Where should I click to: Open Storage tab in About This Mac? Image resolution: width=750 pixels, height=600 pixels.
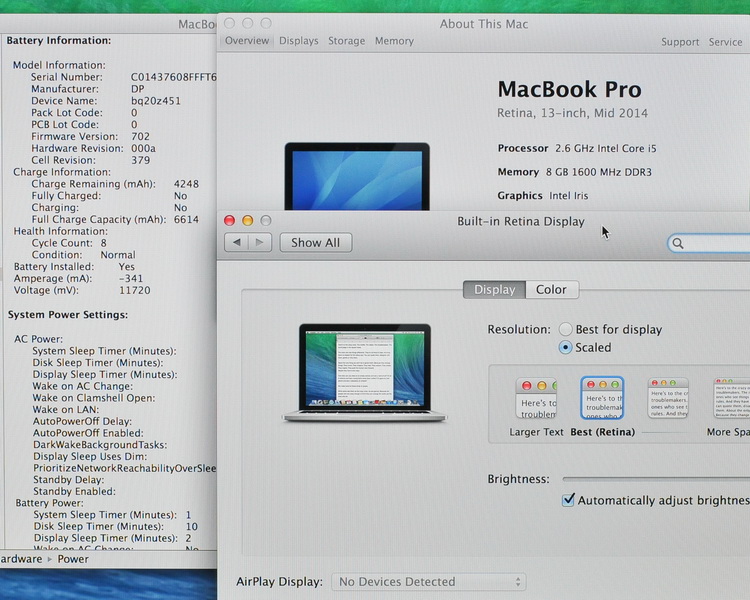(x=346, y=41)
